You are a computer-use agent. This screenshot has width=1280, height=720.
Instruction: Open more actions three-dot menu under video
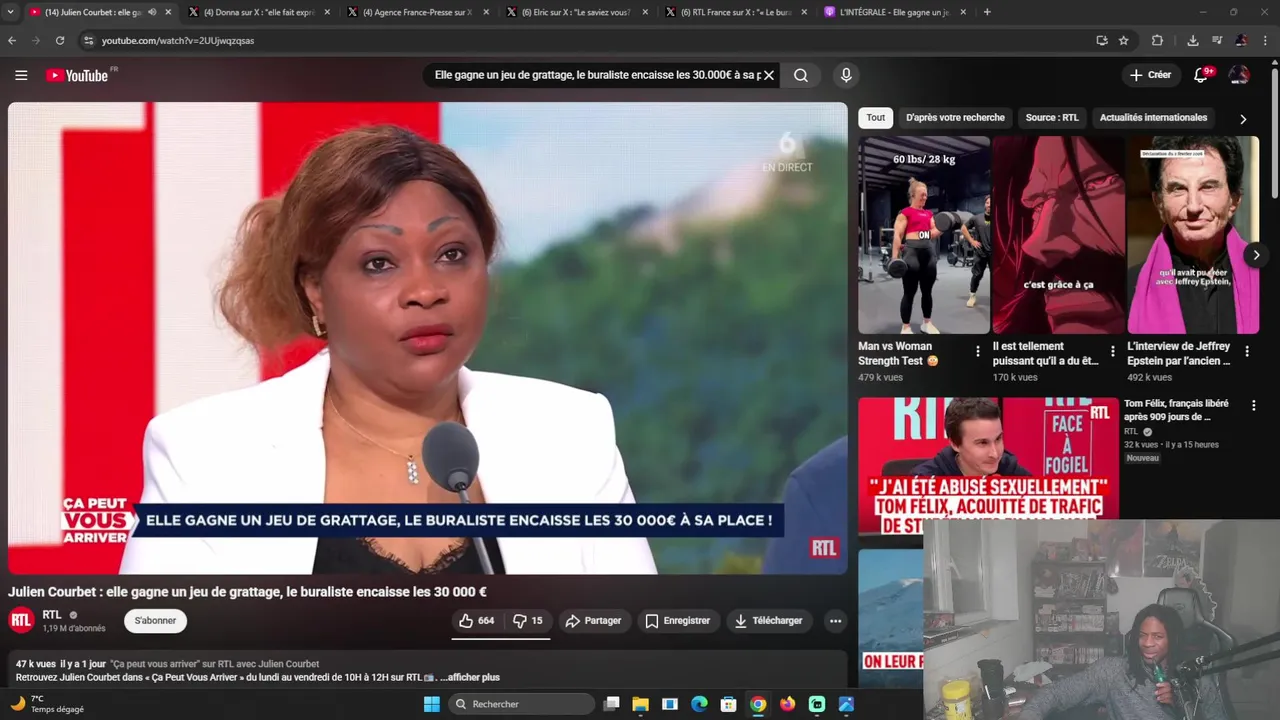[835, 621]
